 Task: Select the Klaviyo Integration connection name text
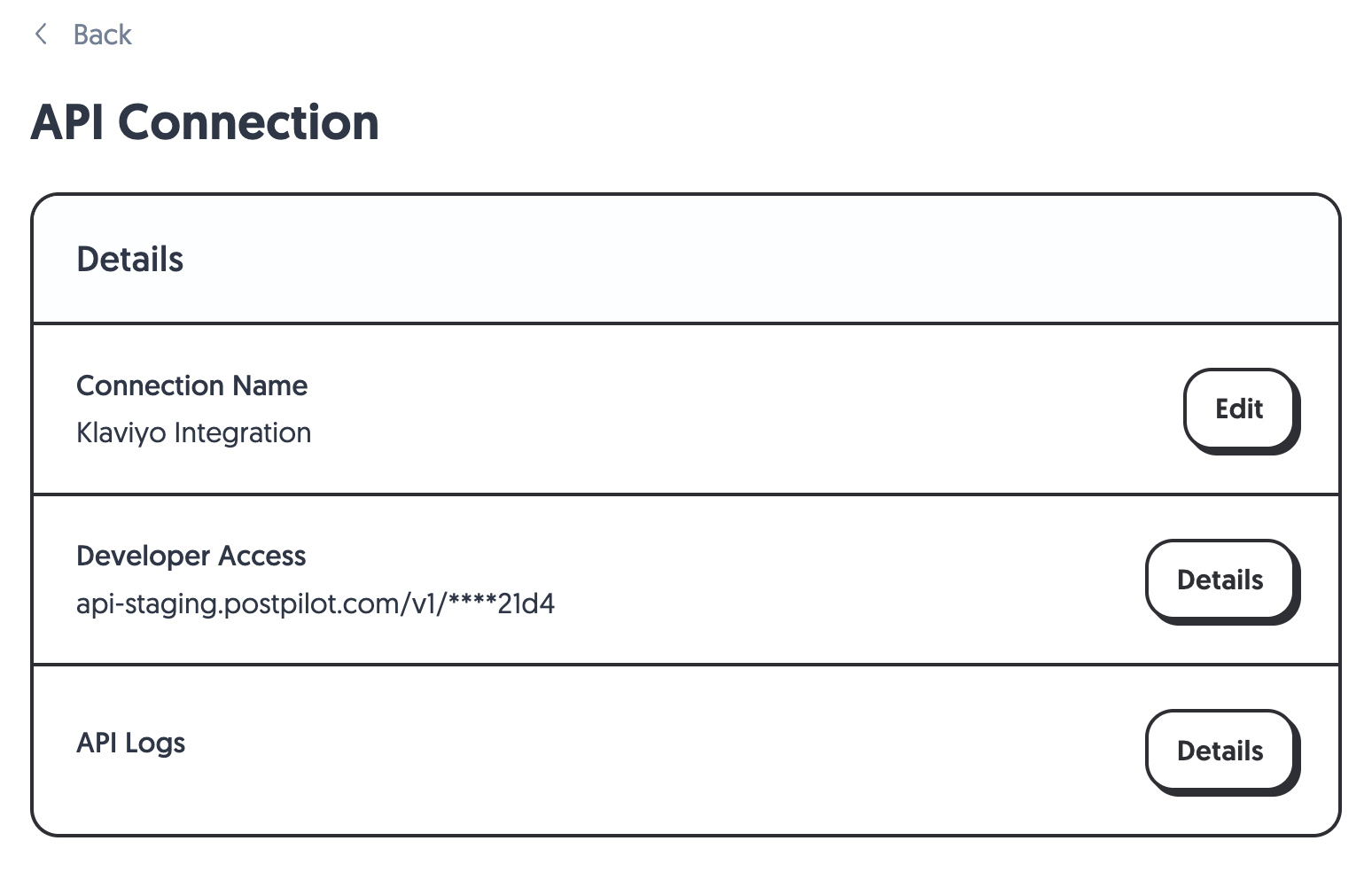[193, 432]
